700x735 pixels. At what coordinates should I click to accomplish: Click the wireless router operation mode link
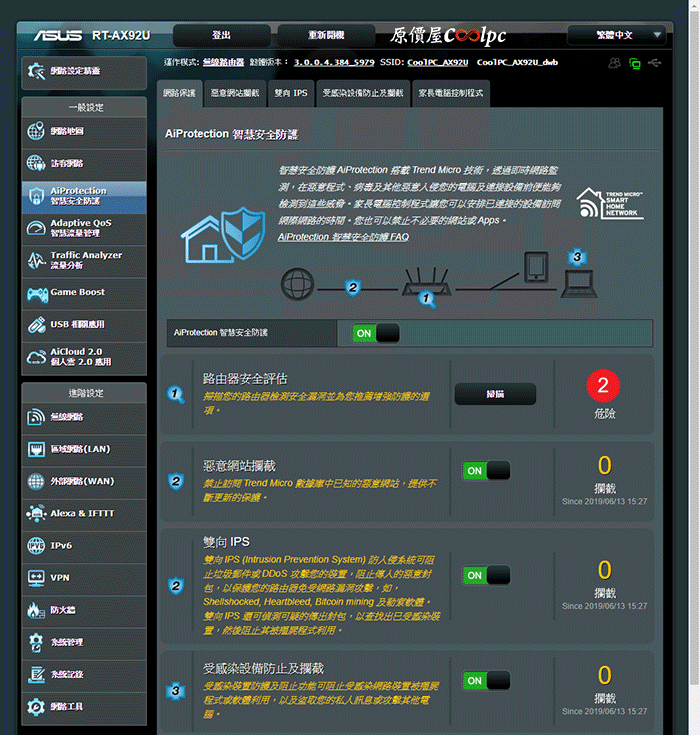(x=224, y=62)
